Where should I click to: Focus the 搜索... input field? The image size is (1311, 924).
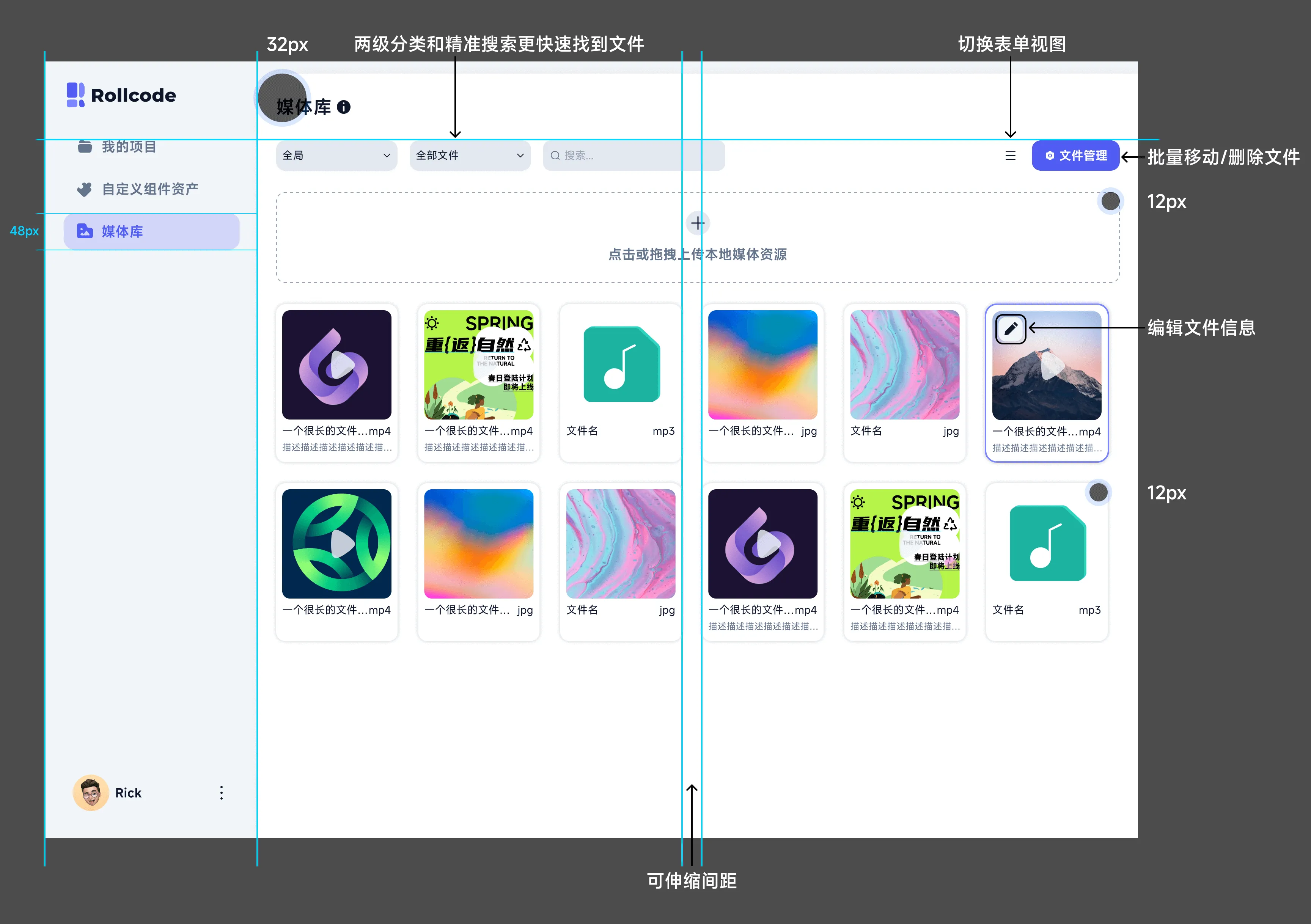pyautogui.click(x=634, y=156)
